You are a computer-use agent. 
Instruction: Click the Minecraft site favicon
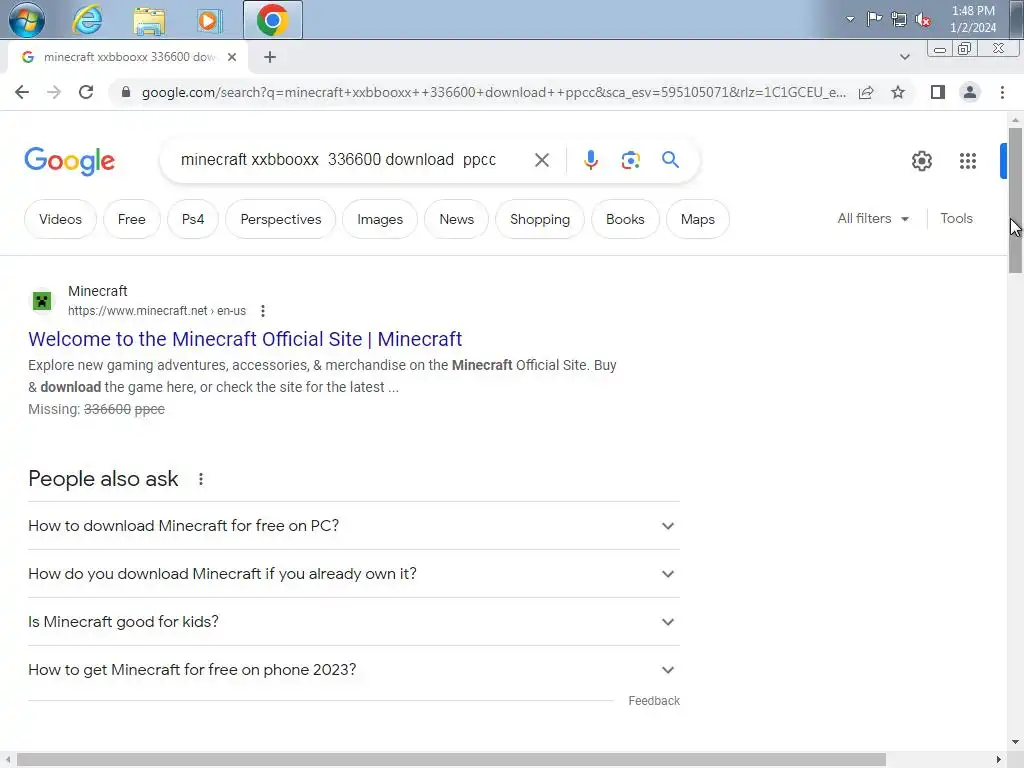42,301
